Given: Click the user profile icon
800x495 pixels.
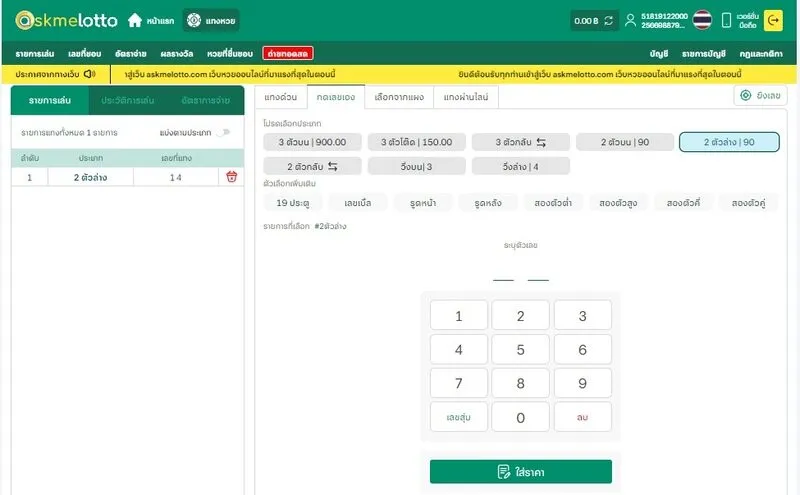Looking at the screenshot, I should (x=630, y=20).
